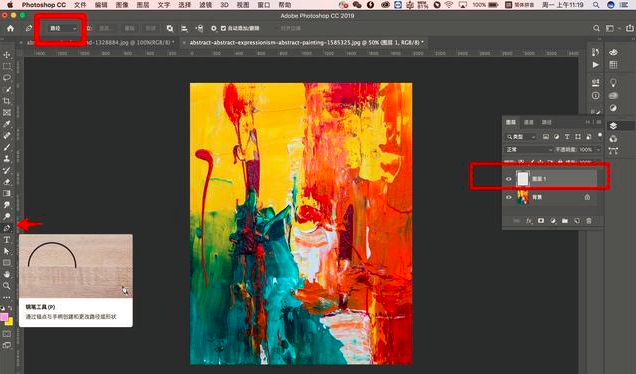Open the pen options gear menu

(214, 28)
